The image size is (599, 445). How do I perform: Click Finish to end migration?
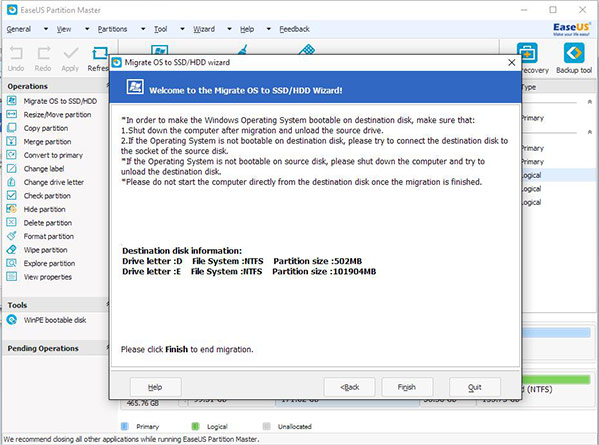(407, 387)
